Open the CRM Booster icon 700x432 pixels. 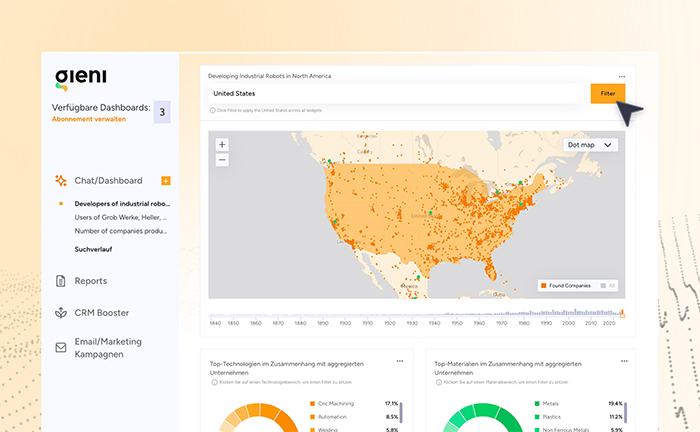[61, 313]
